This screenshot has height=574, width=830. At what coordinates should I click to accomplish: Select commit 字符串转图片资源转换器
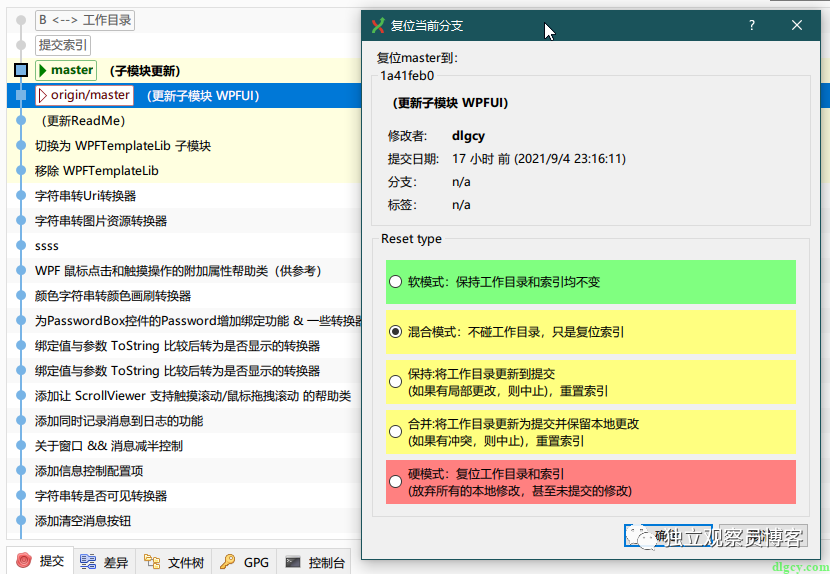point(184,221)
